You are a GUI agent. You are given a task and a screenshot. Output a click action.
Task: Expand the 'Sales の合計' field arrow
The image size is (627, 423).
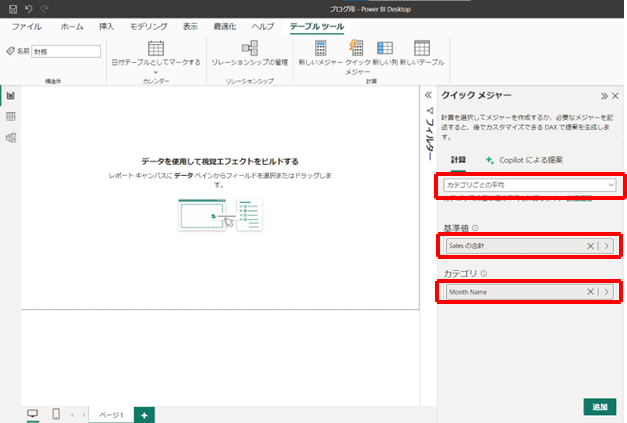click(x=607, y=245)
